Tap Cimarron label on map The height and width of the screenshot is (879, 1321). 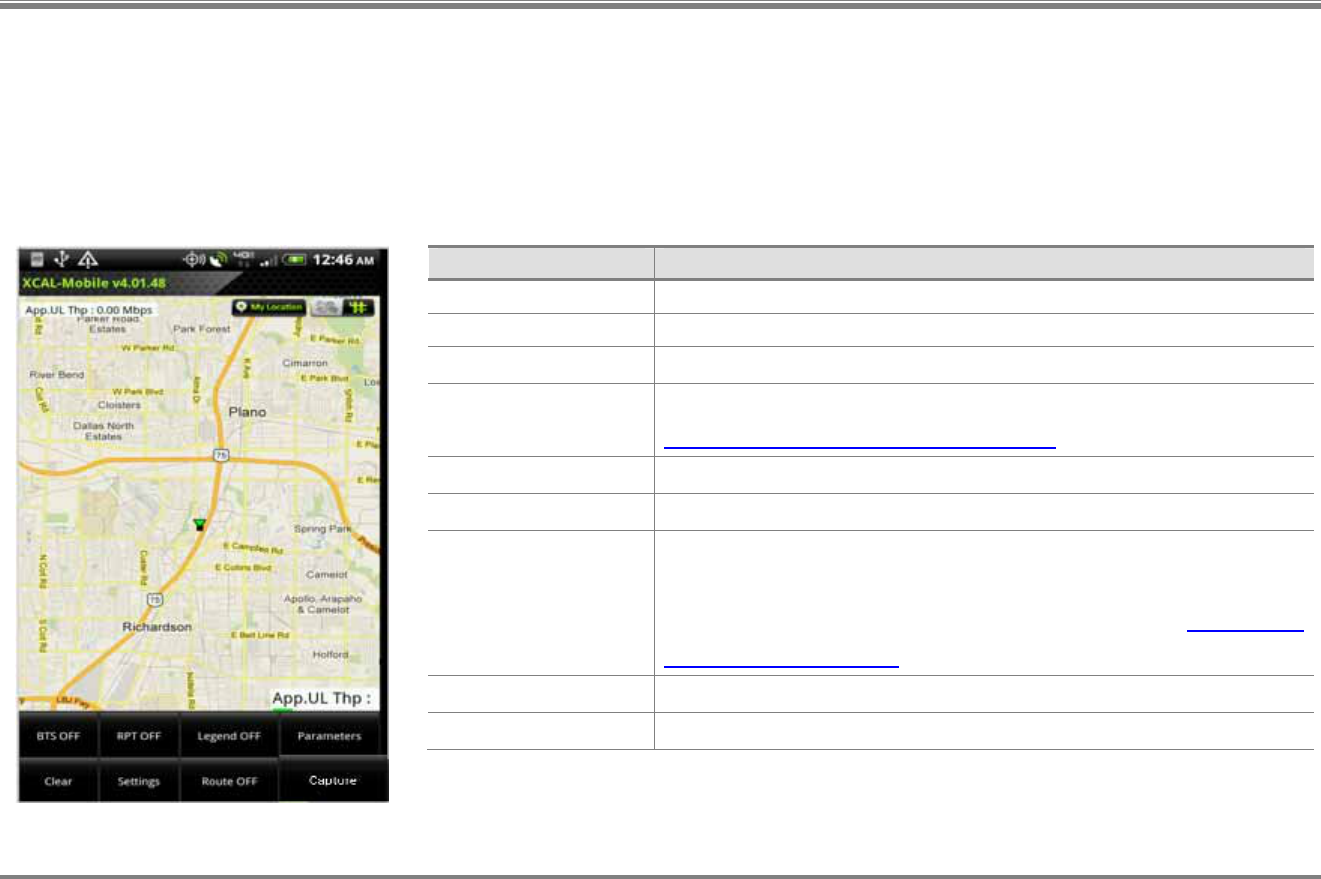304,364
